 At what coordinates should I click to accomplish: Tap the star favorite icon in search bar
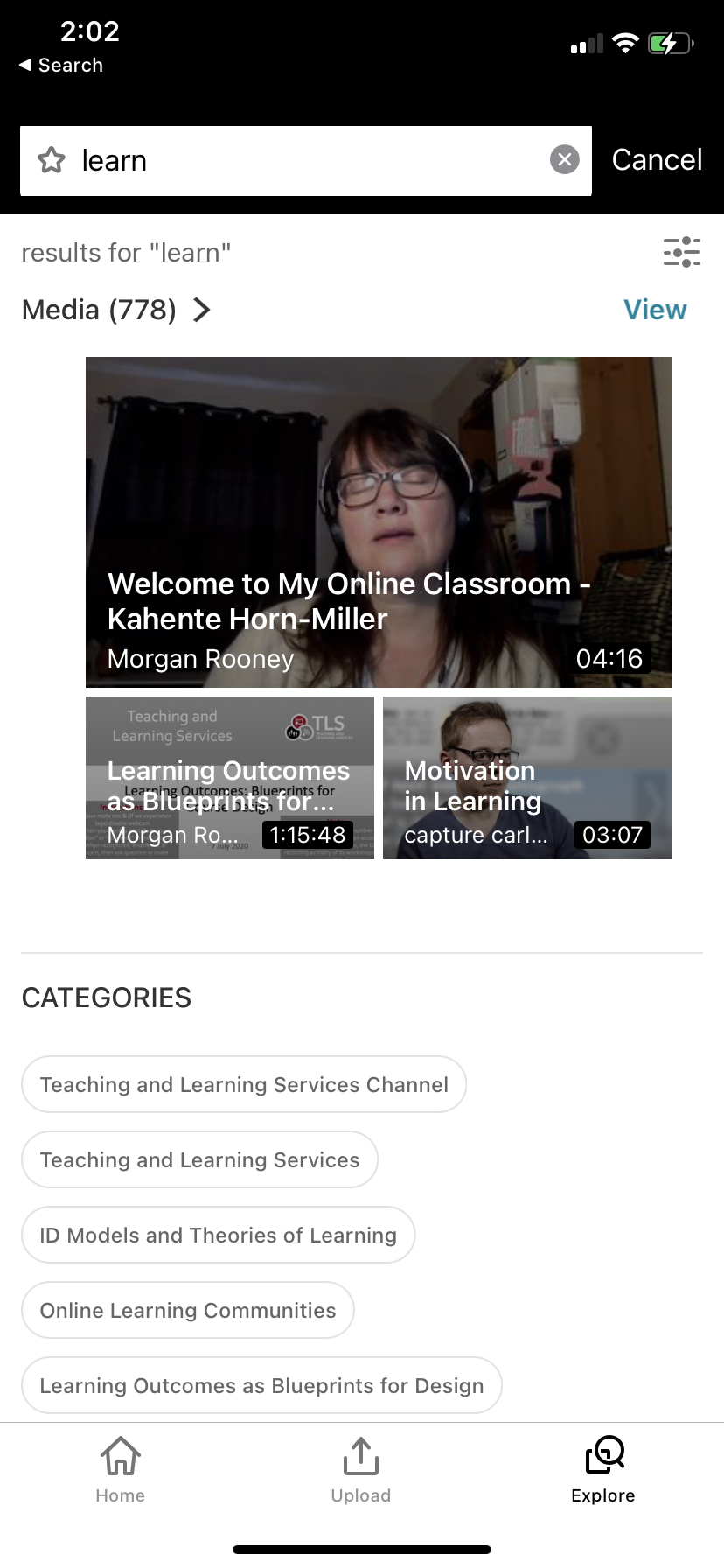[52, 160]
